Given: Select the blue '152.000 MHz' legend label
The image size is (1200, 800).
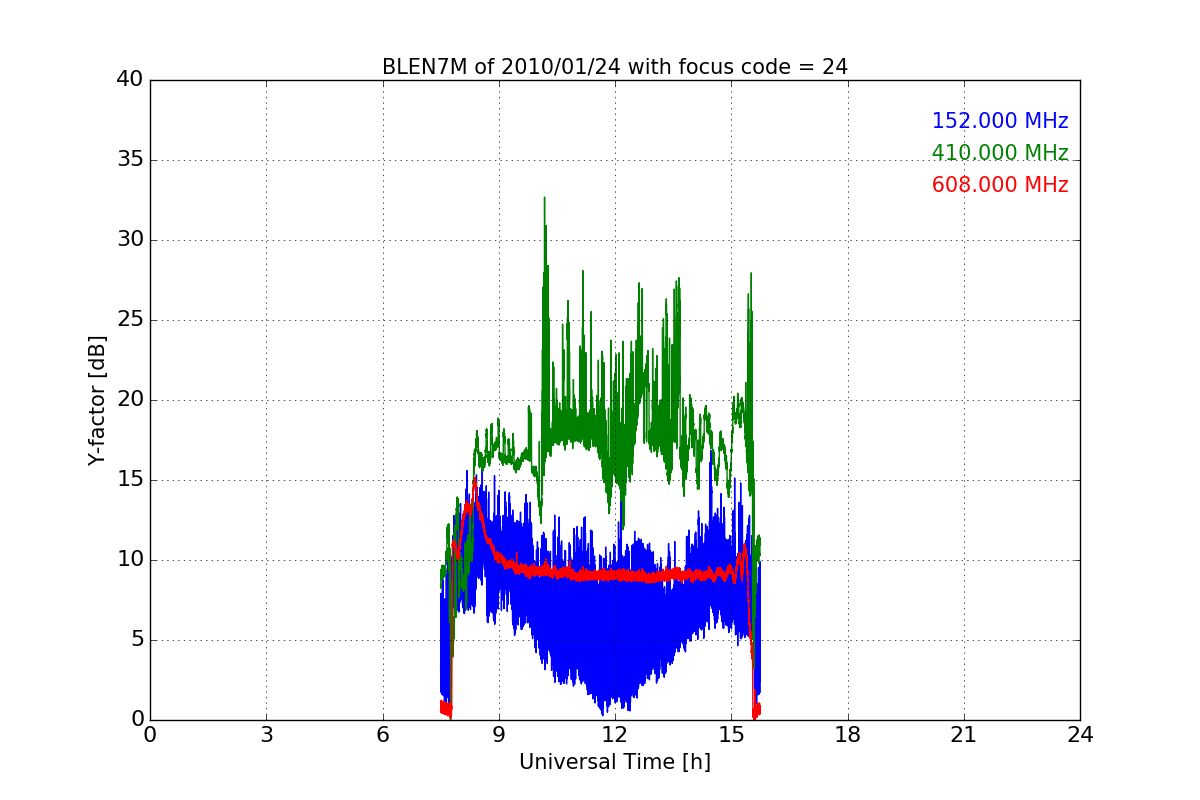Looking at the screenshot, I should (x=1000, y=121).
